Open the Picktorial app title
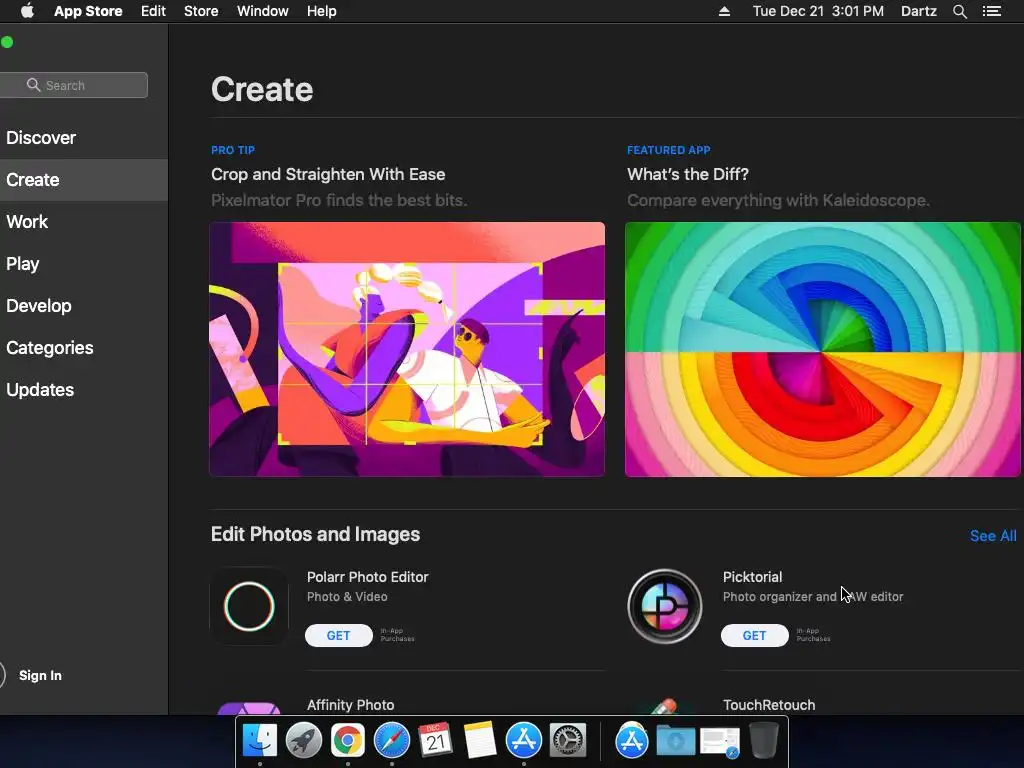The image size is (1024, 768). click(752, 577)
